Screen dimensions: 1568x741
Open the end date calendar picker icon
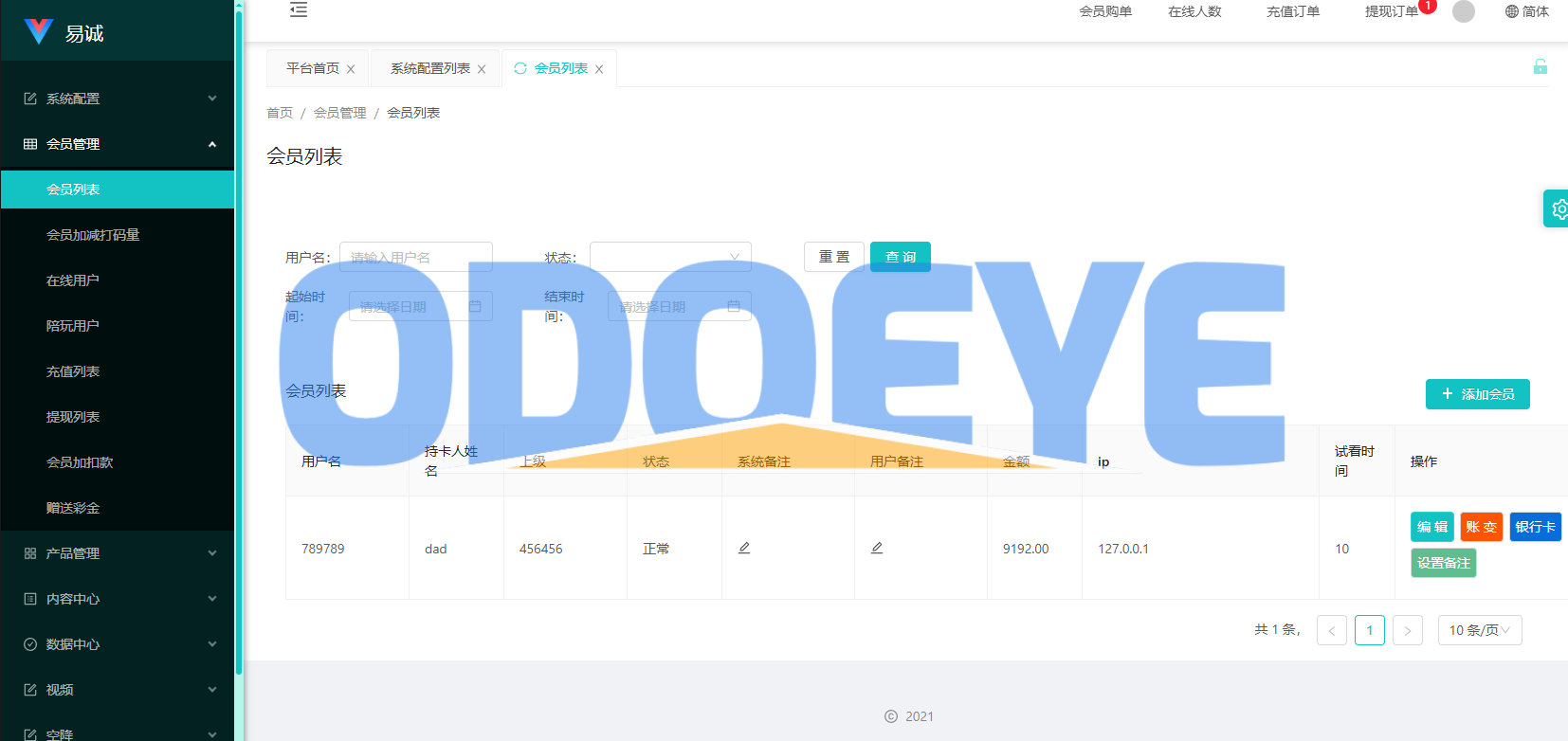click(734, 306)
